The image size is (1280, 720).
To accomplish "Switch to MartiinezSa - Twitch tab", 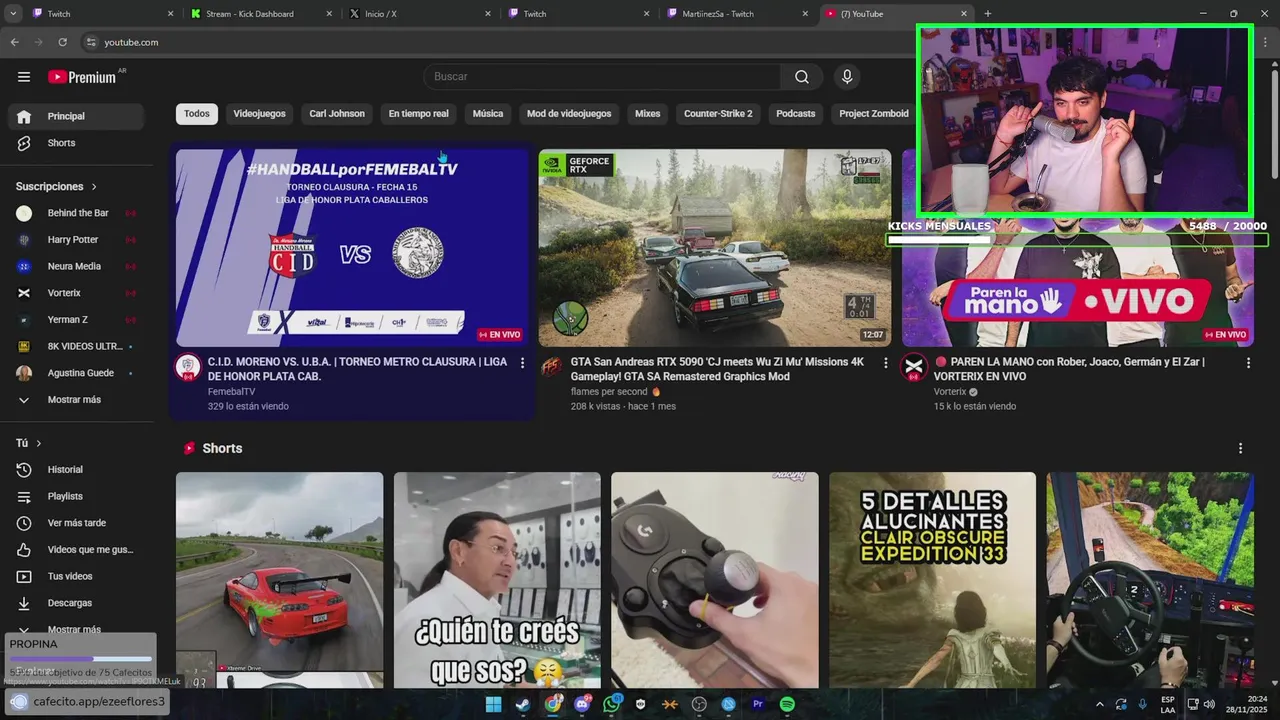I will [738, 14].
